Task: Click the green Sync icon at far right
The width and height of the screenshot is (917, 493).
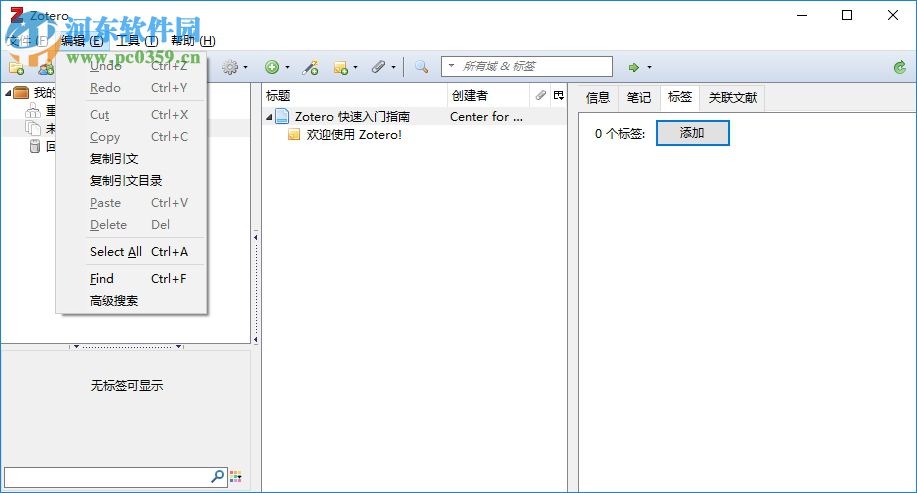Action: pyautogui.click(x=899, y=67)
